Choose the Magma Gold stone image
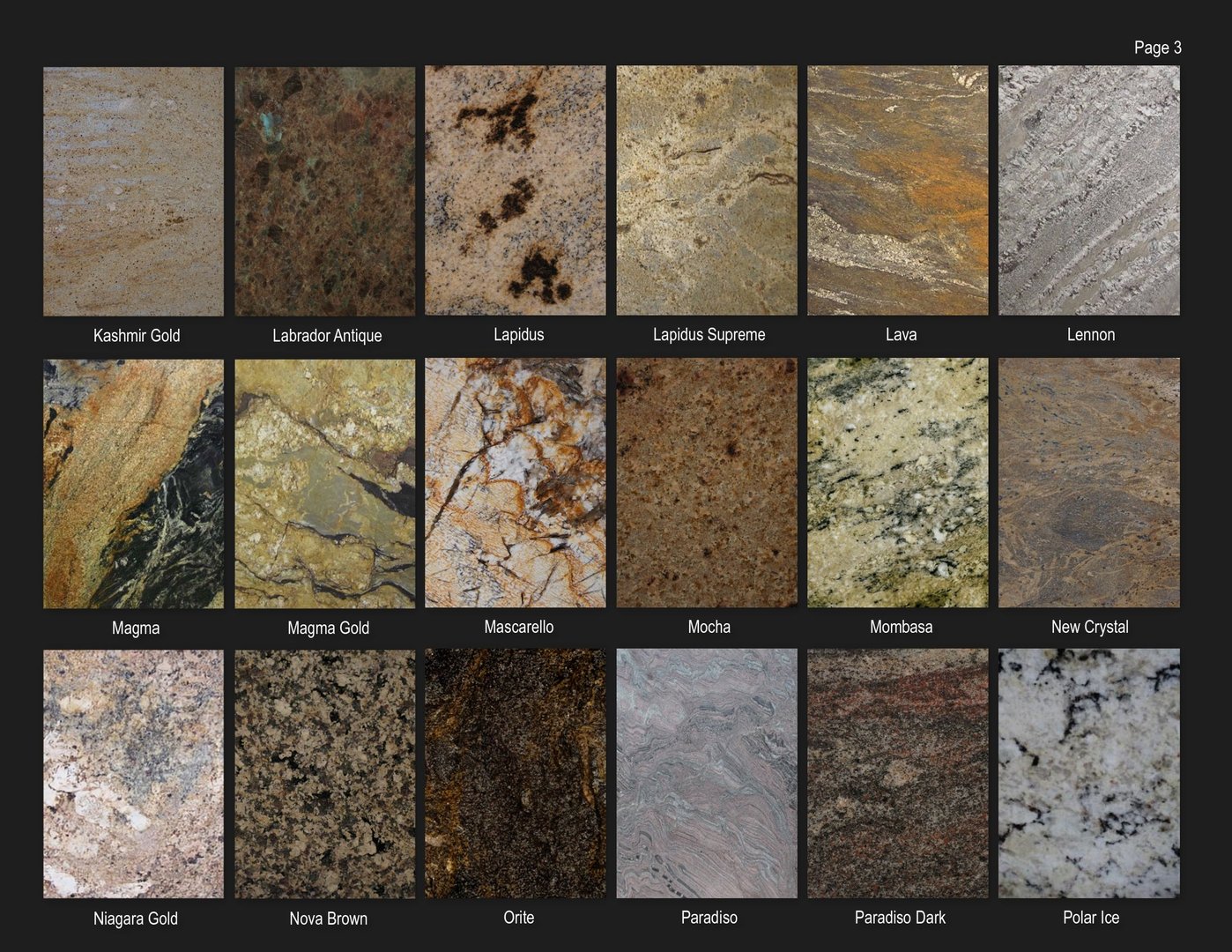Viewport: 1232px width, 952px height. 324,484
